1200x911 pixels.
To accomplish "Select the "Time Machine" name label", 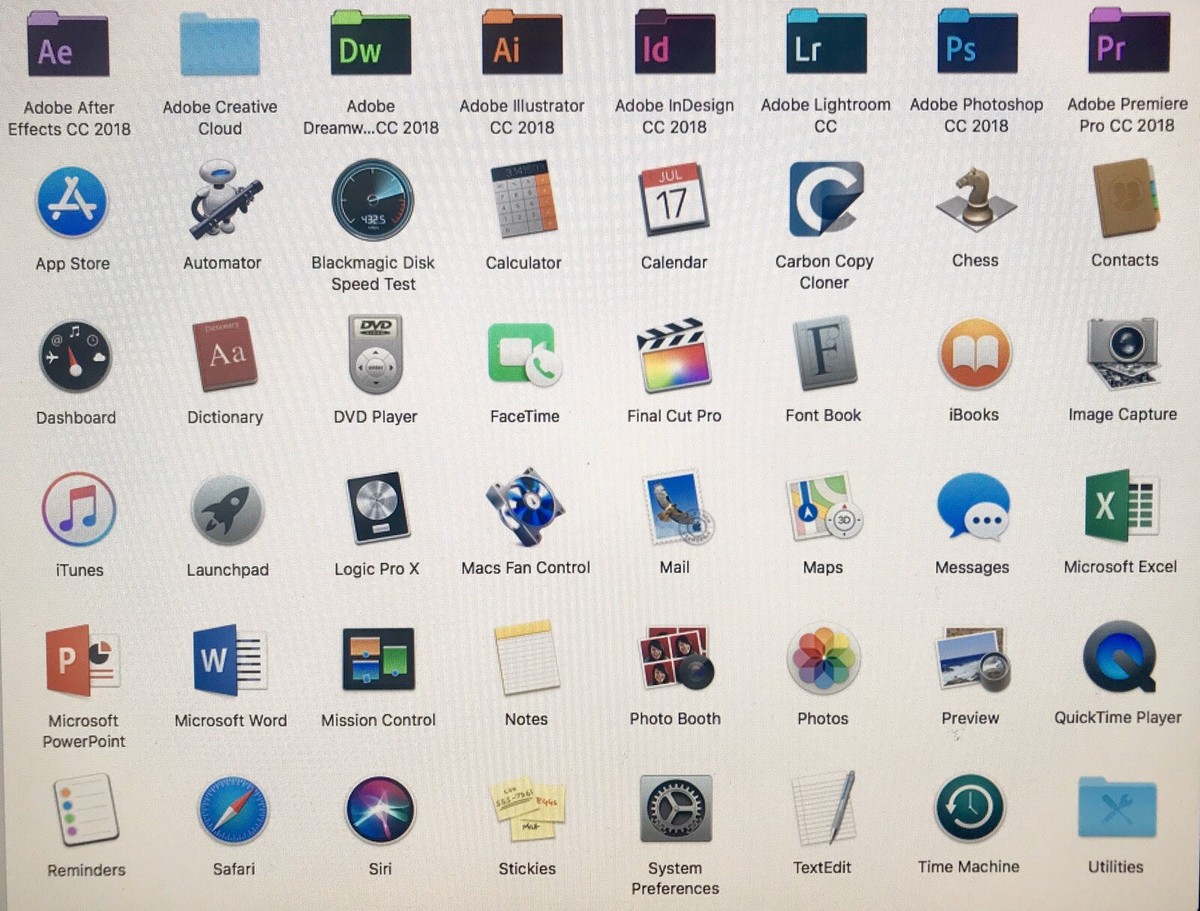I will tap(969, 867).
